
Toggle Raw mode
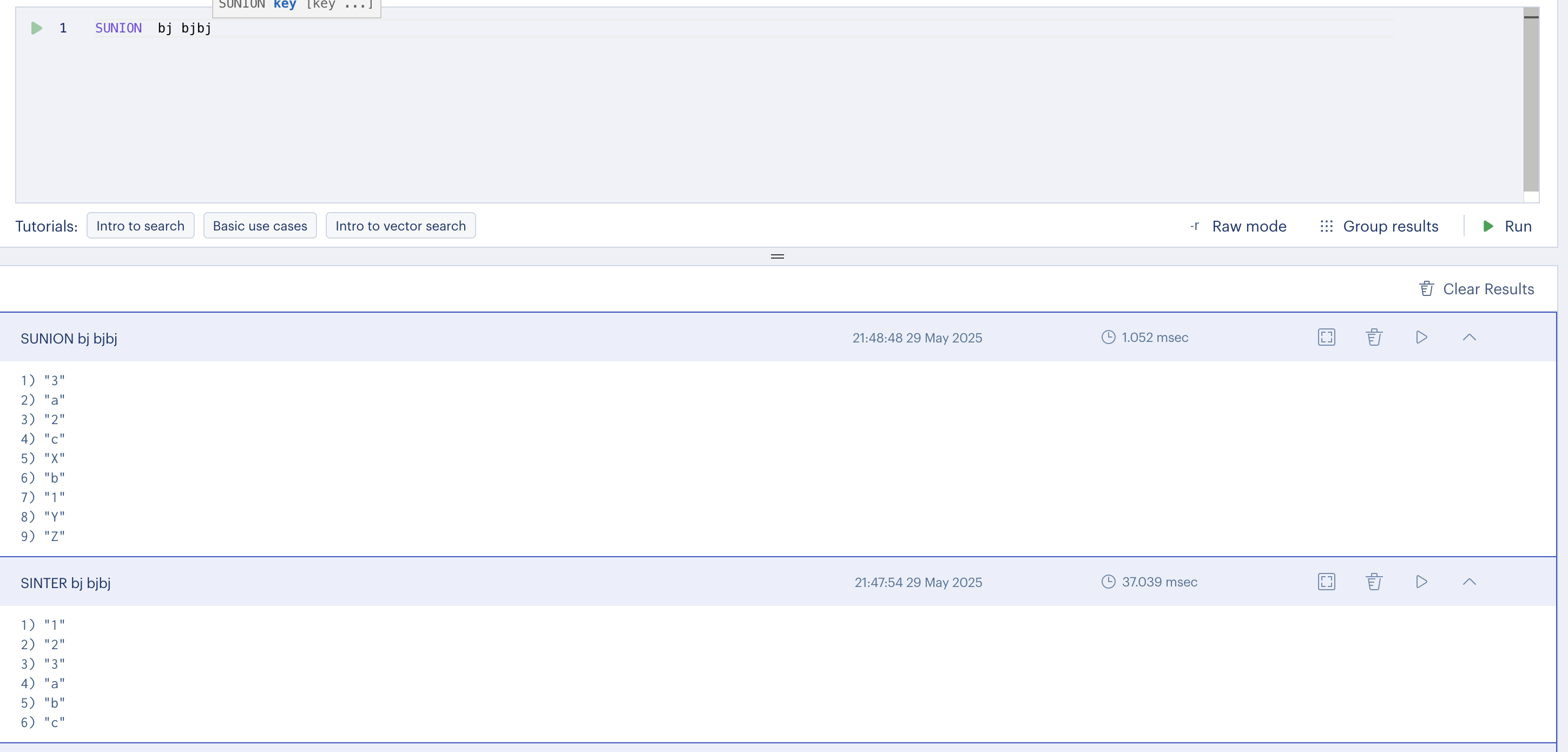point(1238,226)
